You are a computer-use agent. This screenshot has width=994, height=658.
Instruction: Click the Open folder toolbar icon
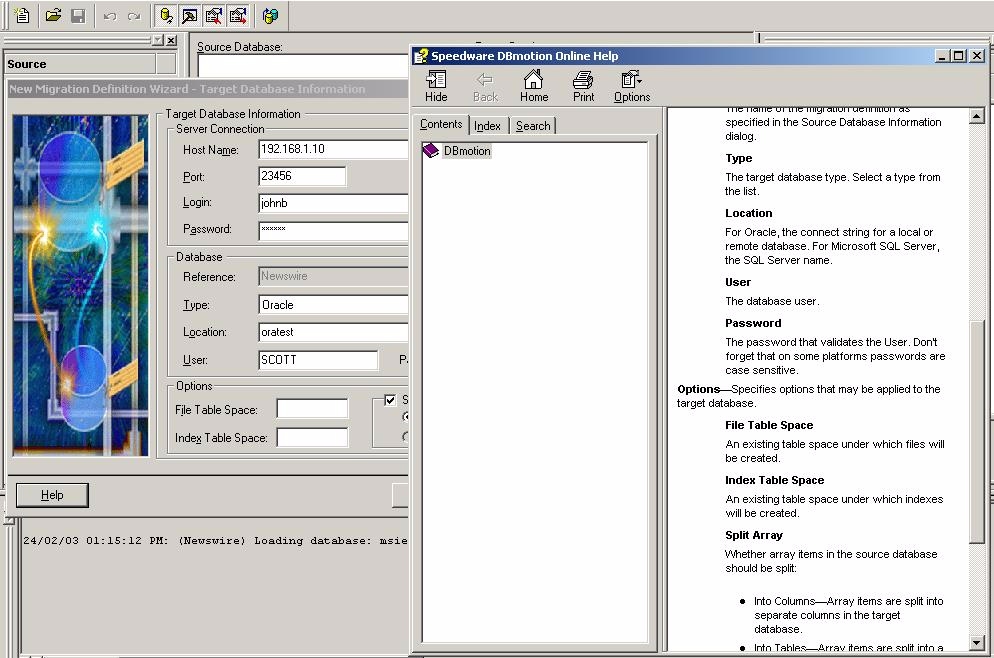tap(53, 16)
